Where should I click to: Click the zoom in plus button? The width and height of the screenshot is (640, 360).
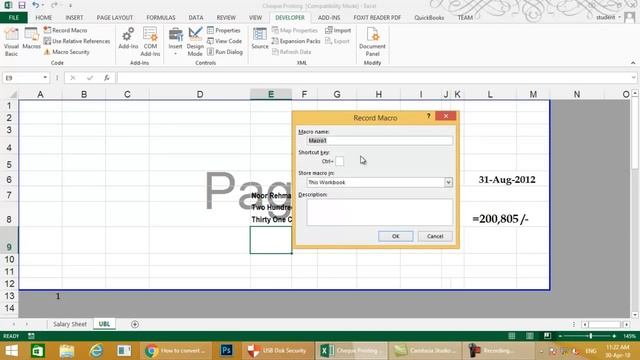(614, 336)
